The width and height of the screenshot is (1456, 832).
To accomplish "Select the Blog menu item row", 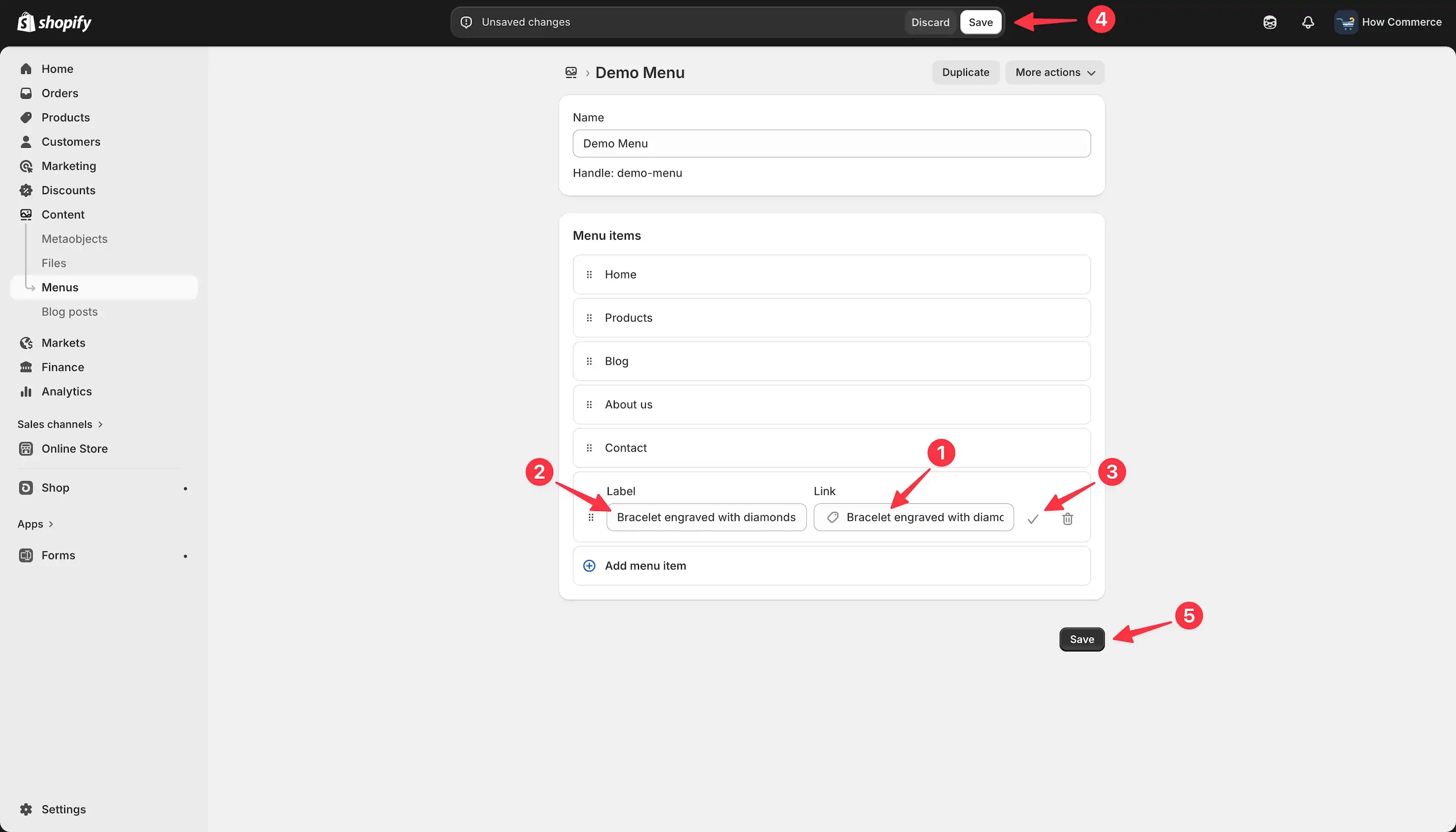I will pos(831,361).
